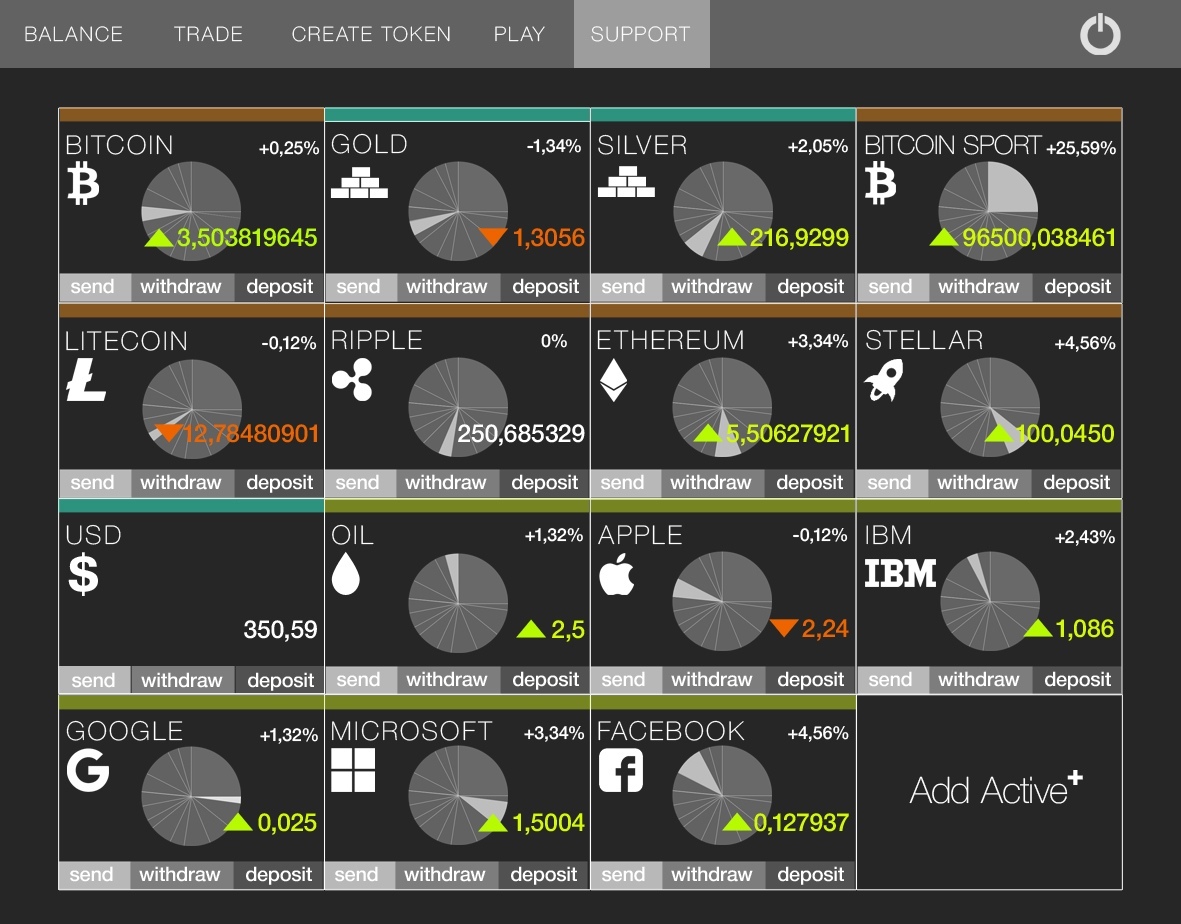The height and width of the screenshot is (924, 1181).
Task: Click the green up arrow in Google card
Action: [x=238, y=822]
